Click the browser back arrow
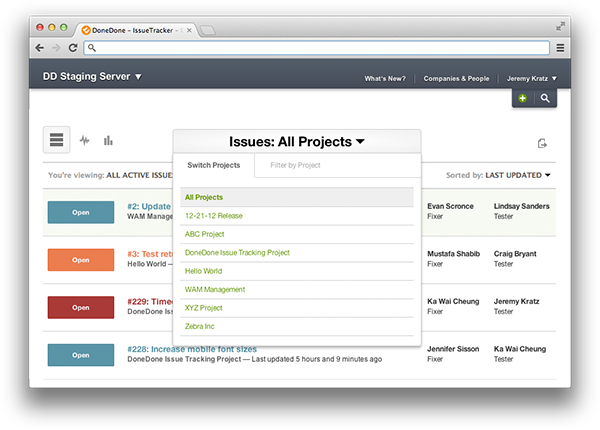Image resolution: width=600 pixels, height=430 pixels. point(39,48)
